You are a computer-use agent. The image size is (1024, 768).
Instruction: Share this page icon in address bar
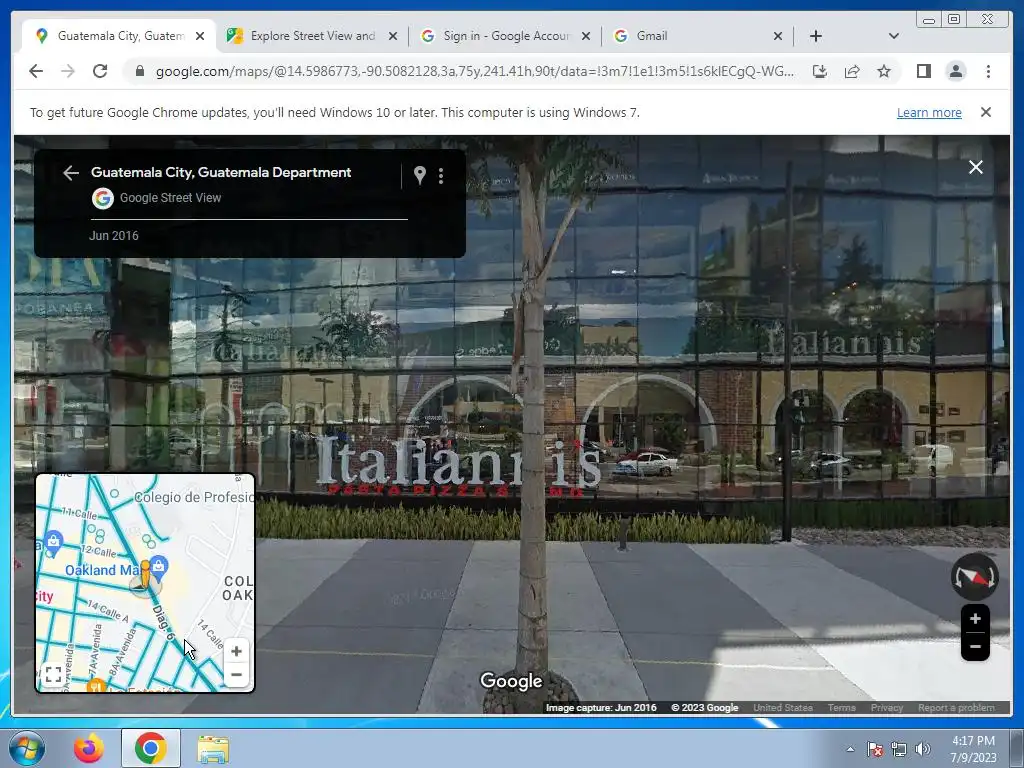point(852,71)
